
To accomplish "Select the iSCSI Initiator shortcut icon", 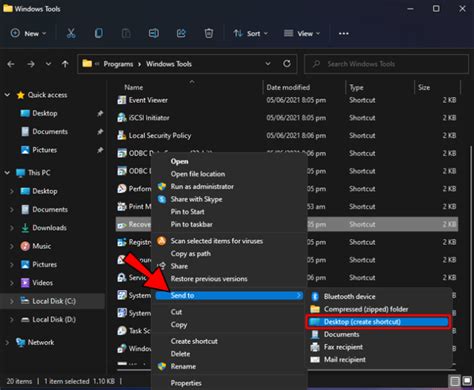I will click(122, 117).
